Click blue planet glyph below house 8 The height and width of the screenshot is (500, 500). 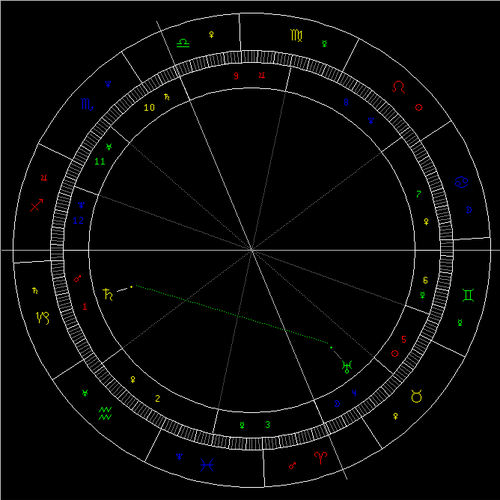(x=371, y=120)
